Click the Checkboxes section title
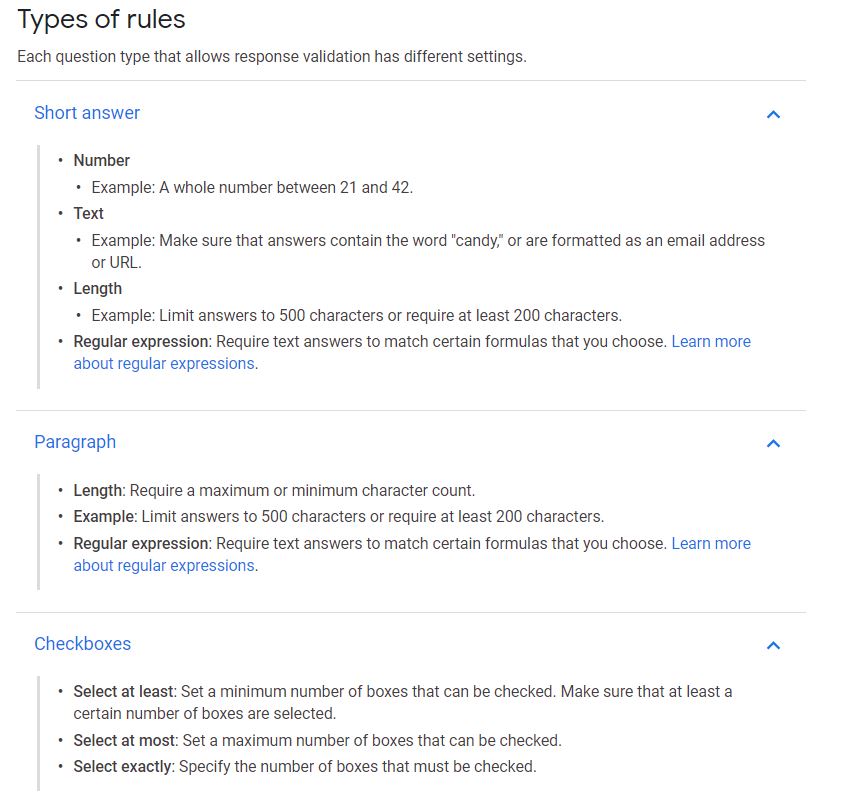 tap(82, 644)
